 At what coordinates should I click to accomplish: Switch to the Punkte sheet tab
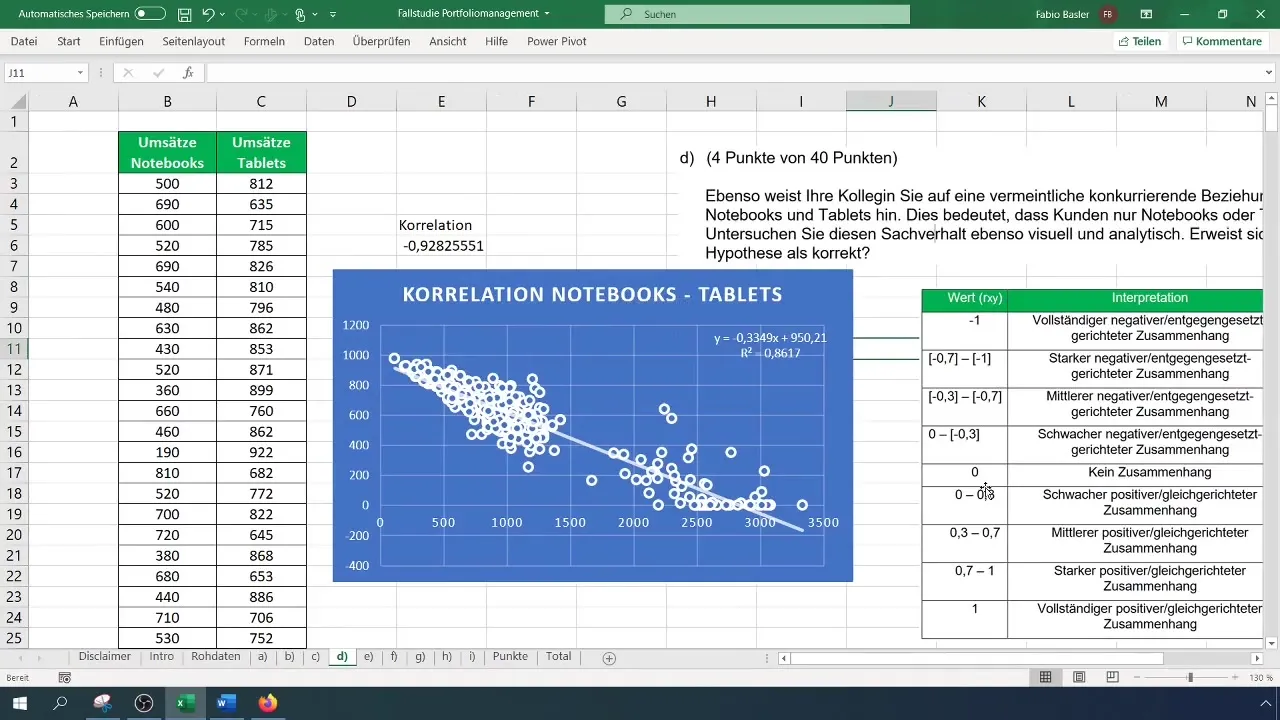click(x=510, y=657)
